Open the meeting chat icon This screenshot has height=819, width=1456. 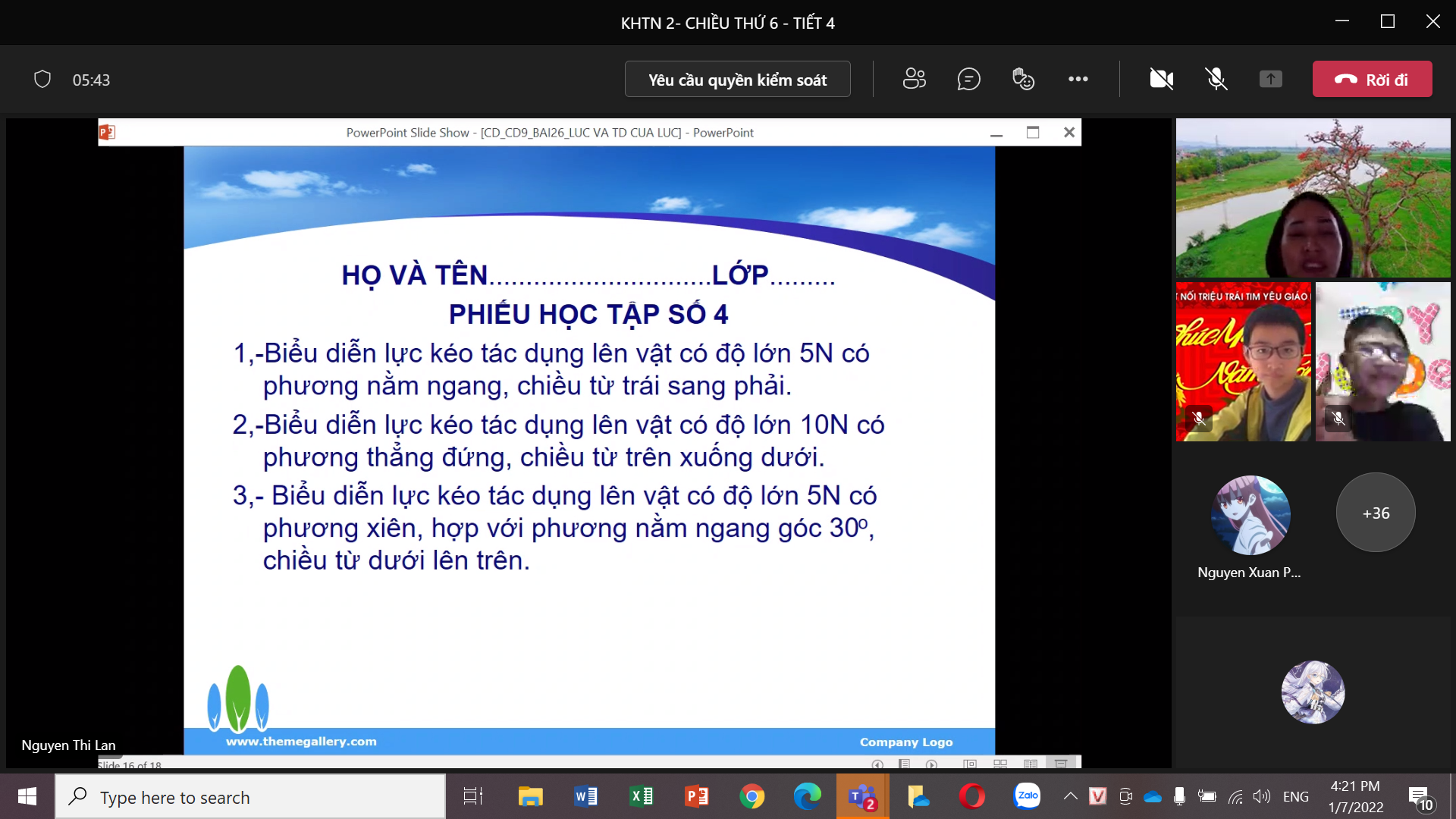click(968, 79)
